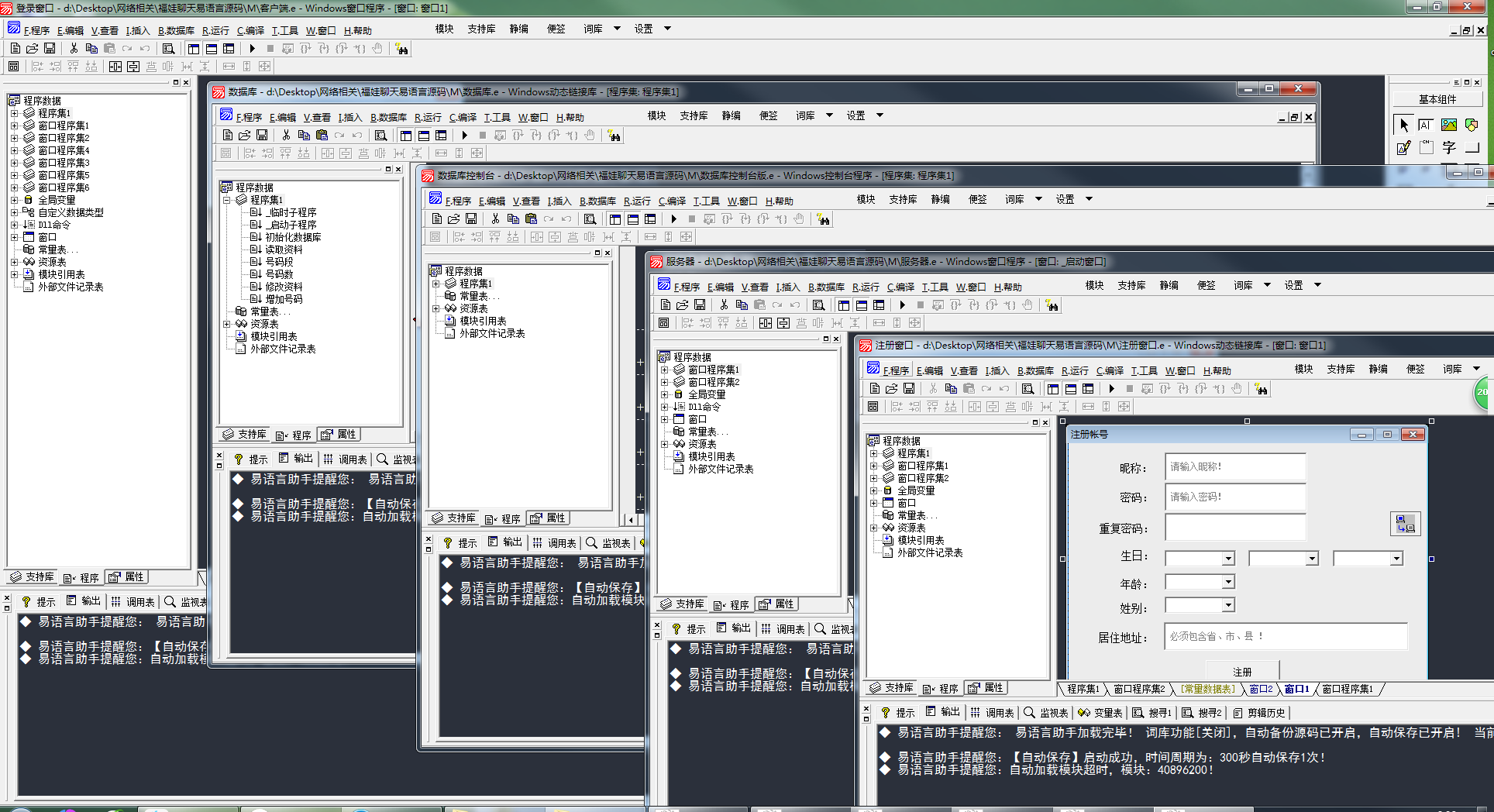The height and width of the screenshot is (812, 1494).
Task: Select _启动子程序 in 数据库 window tree
Action: pyautogui.click(x=291, y=225)
